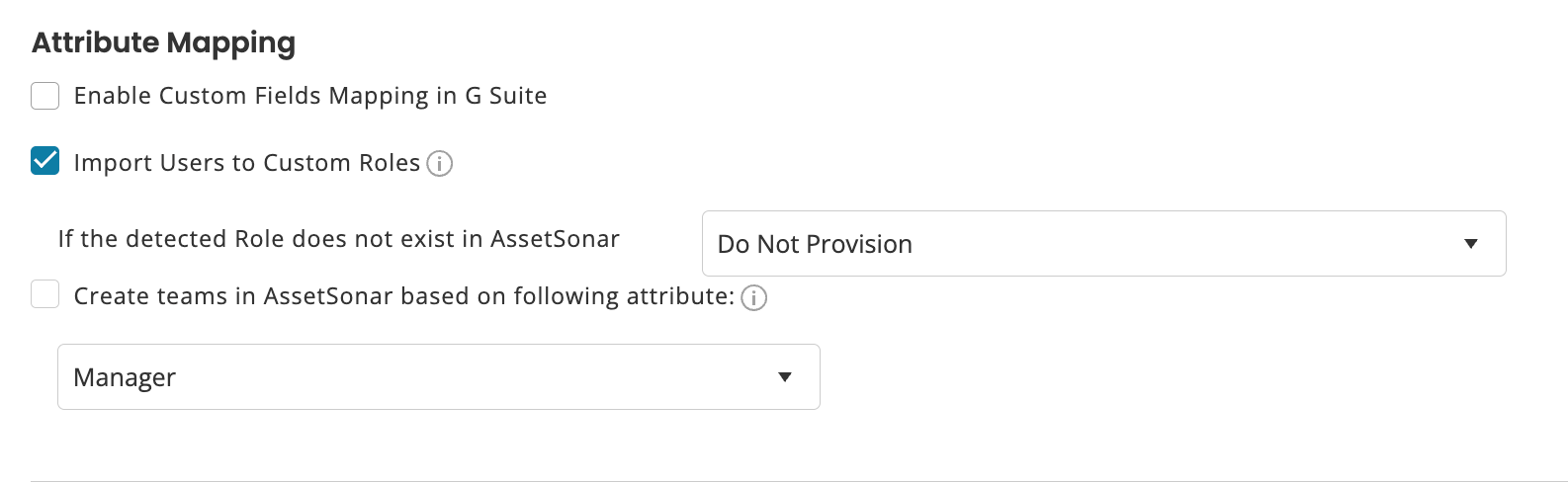Image resolution: width=1568 pixels, height=482 pixels.
Task: Enable Custom Fields Mapping in G Suite checkbox
Action: click(x=45, y=96)
